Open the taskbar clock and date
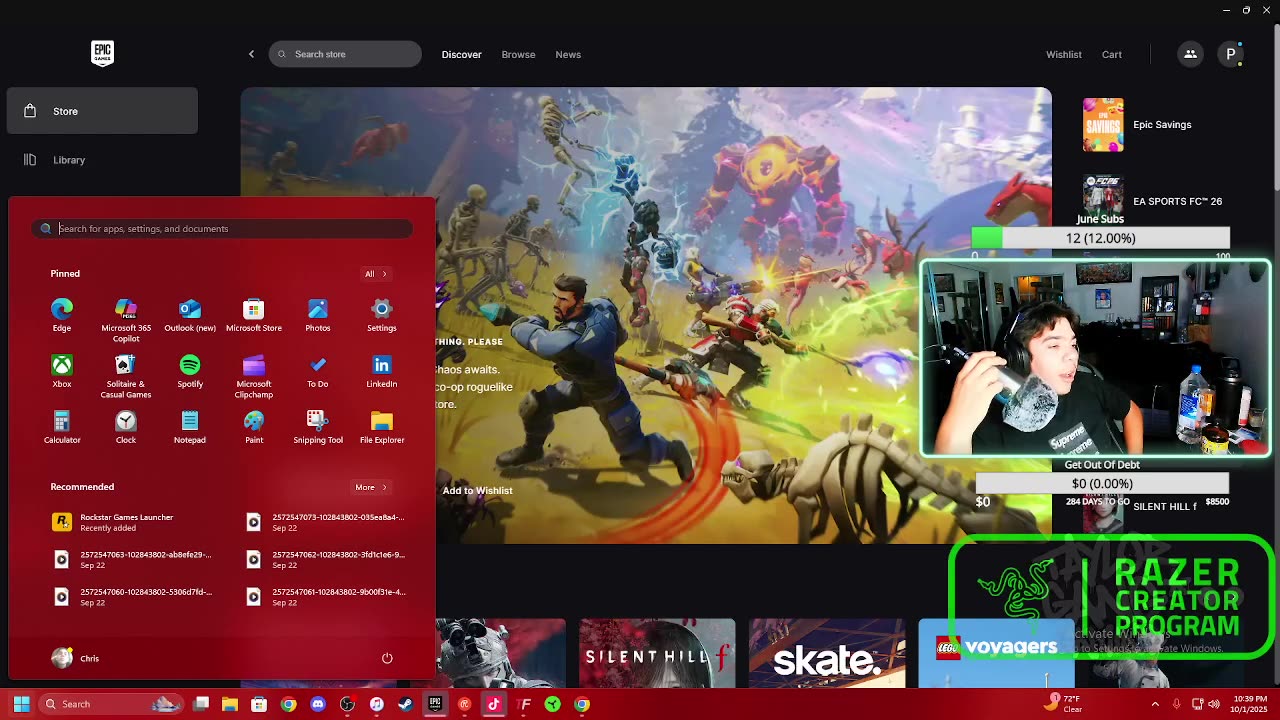Viewport: 1280px width, 720px height. pos(1250,704)
